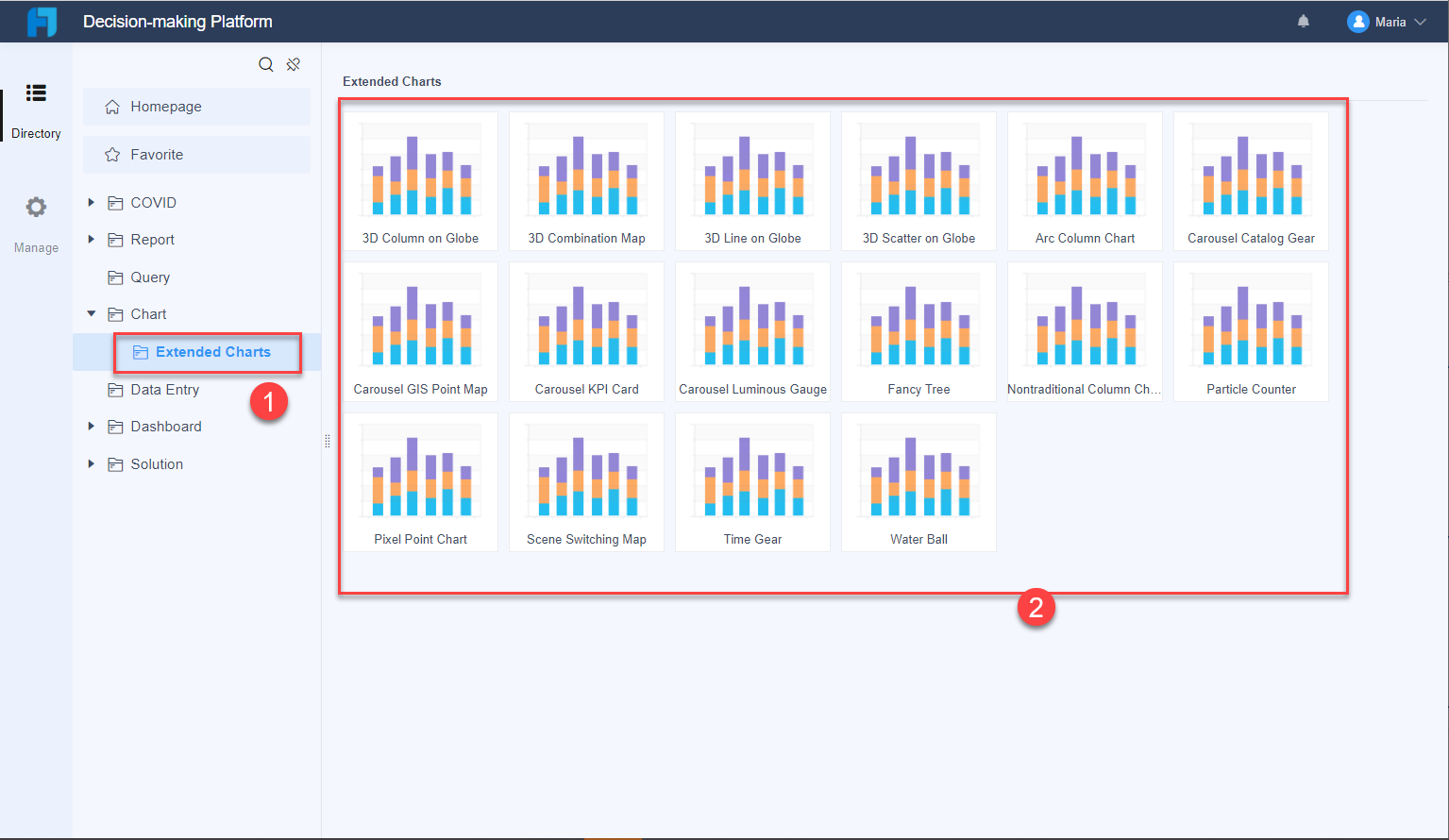Click the Report folder icon

pos(115,240)
